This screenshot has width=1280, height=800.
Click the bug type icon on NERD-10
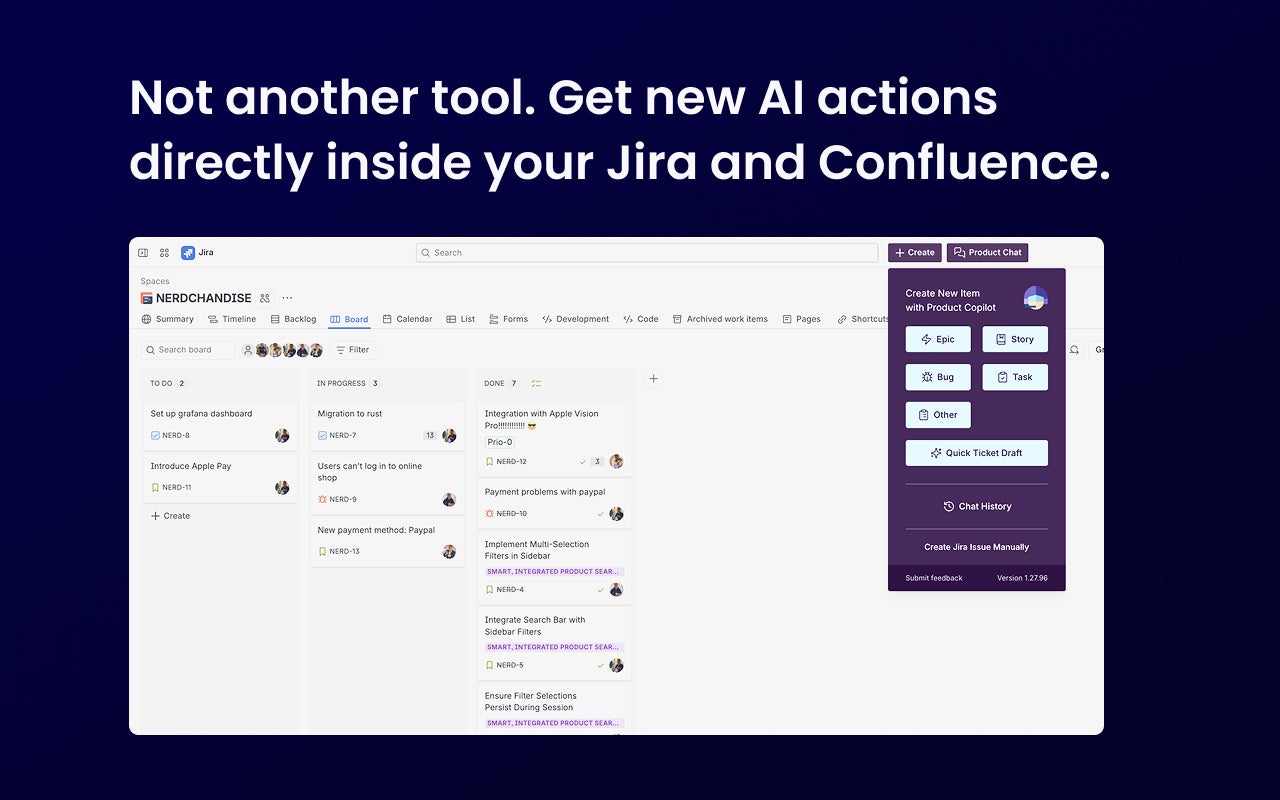click(x=489, y=513)
